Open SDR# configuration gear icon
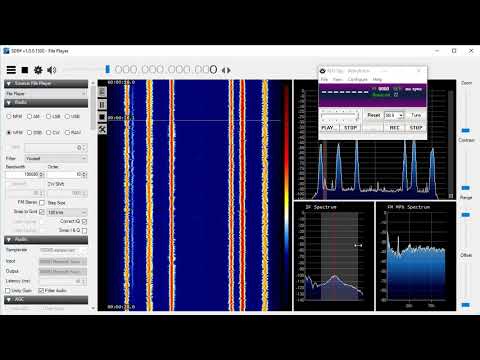 click(x=38, y=70)
